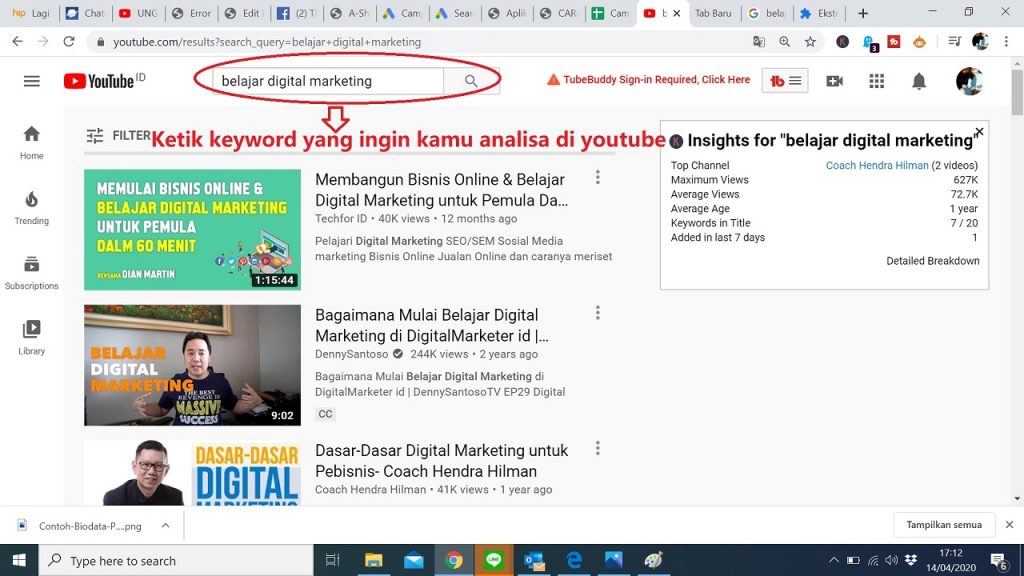Open the YouTube hamburger guide menu

coord(31,81)
